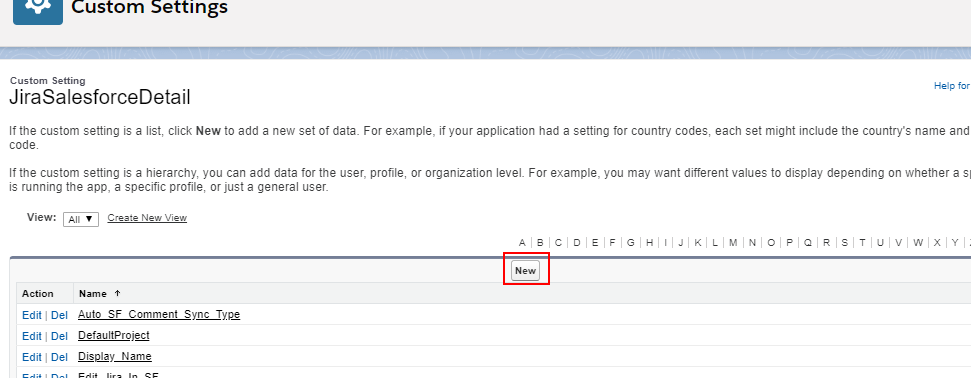Screen dimensions: 971x378
Task: Filter list by letter Q
Action: 808,242
